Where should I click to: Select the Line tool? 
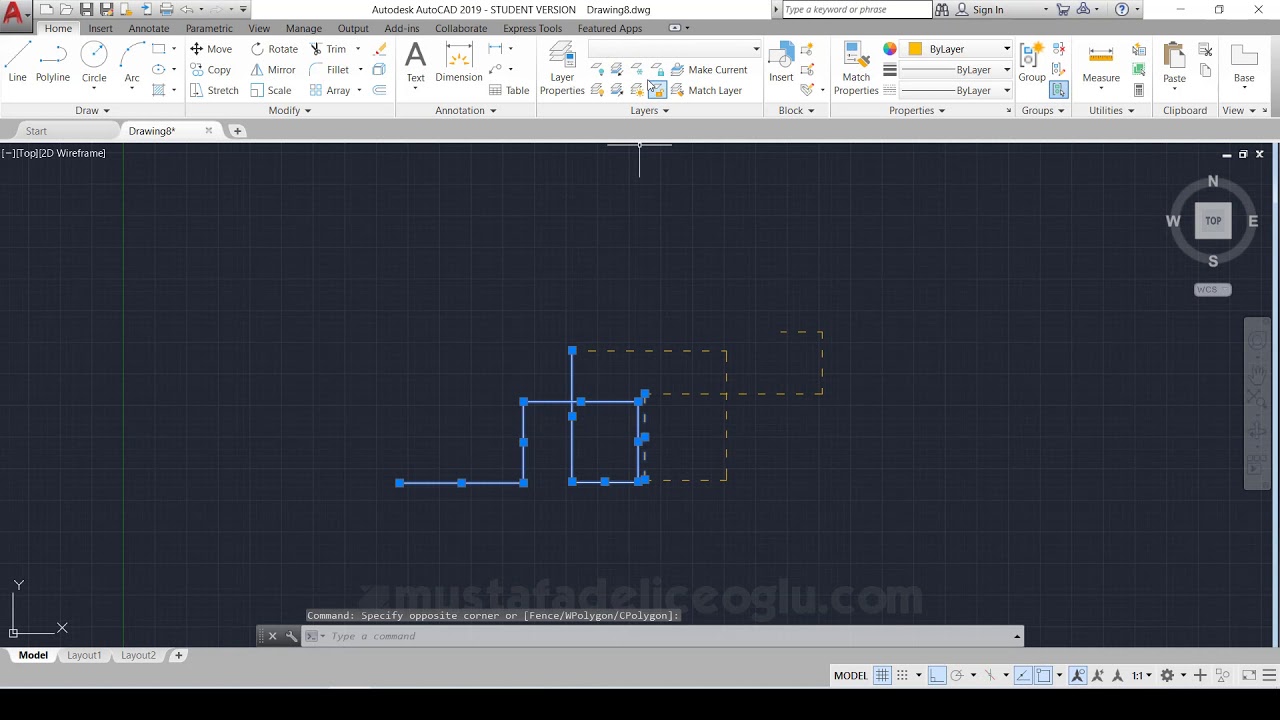[17, 62]
